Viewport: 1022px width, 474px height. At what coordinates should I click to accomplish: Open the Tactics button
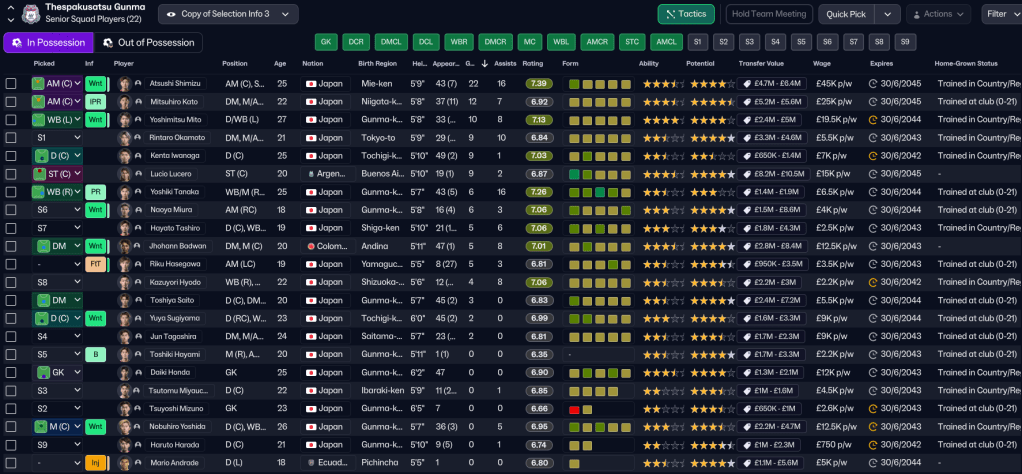tap(685, 14)
